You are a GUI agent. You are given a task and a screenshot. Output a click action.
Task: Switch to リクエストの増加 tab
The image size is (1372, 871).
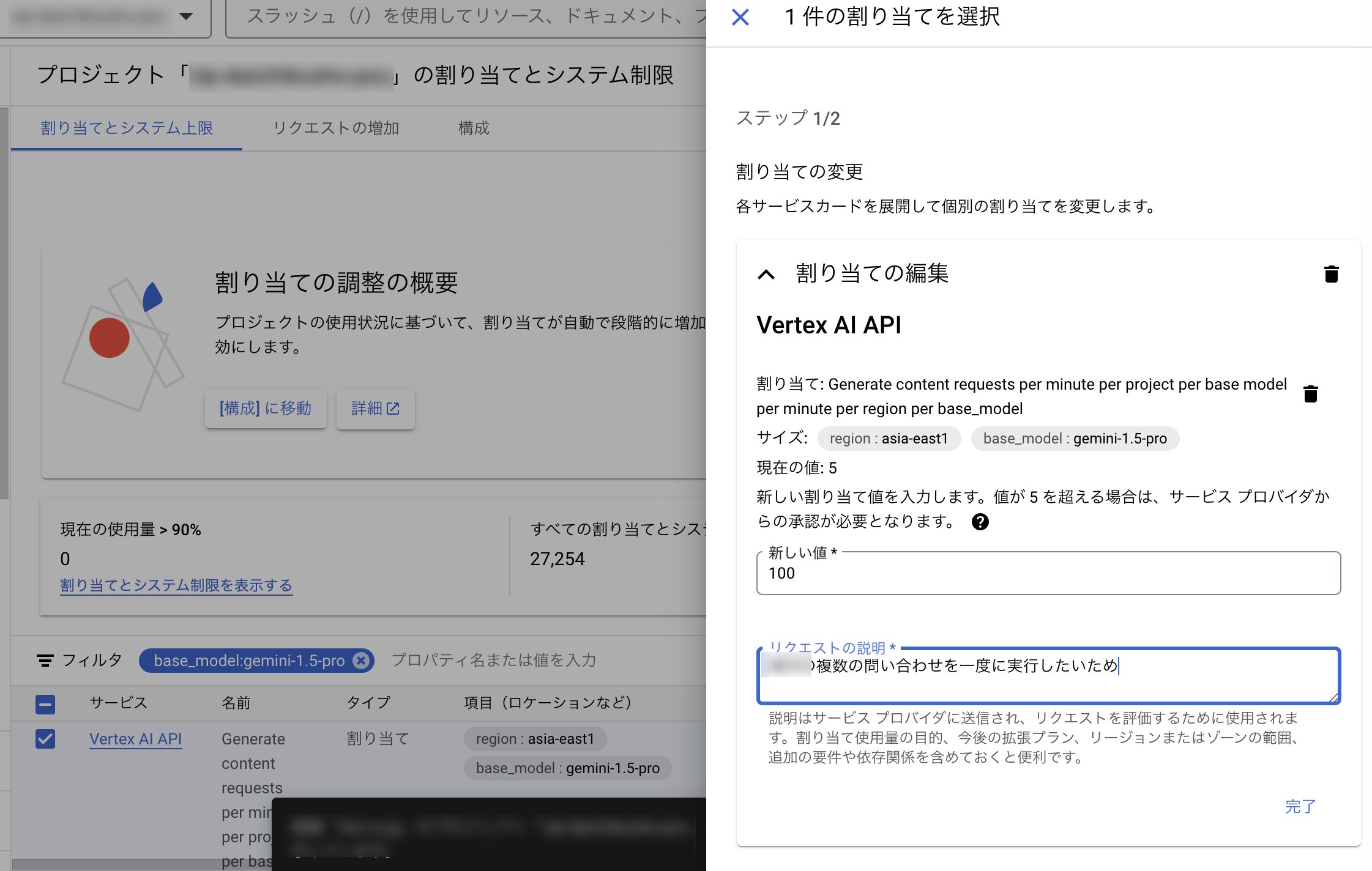coord(335,128)
